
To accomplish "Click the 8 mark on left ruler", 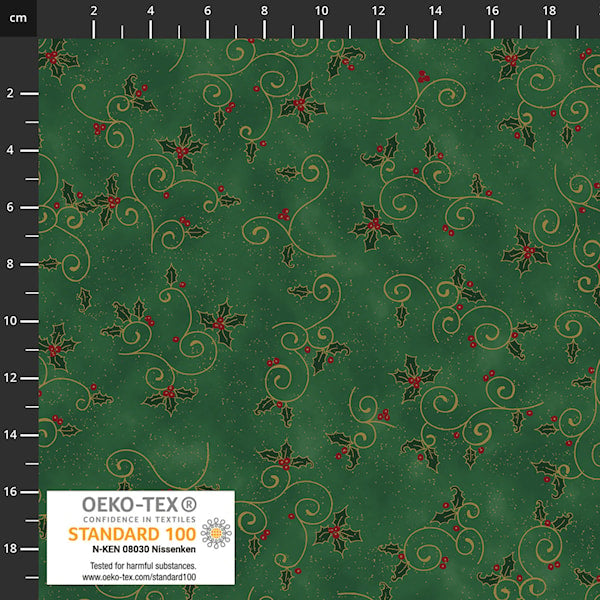I will pyautogui.click(x=10, y=264).
